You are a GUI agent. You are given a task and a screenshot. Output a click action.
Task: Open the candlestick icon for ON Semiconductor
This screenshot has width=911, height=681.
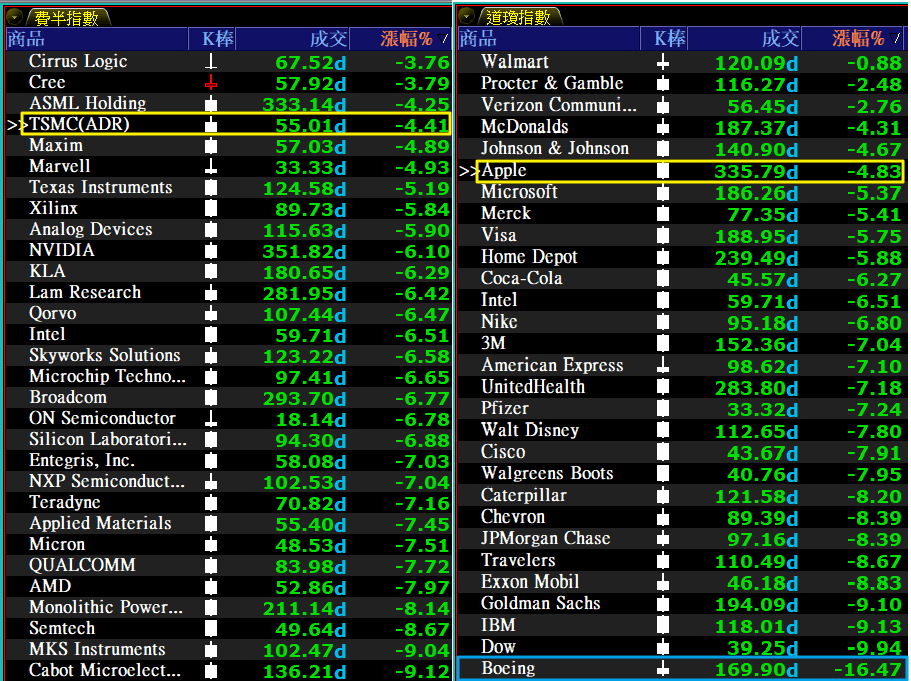click(x=211, y=419)
